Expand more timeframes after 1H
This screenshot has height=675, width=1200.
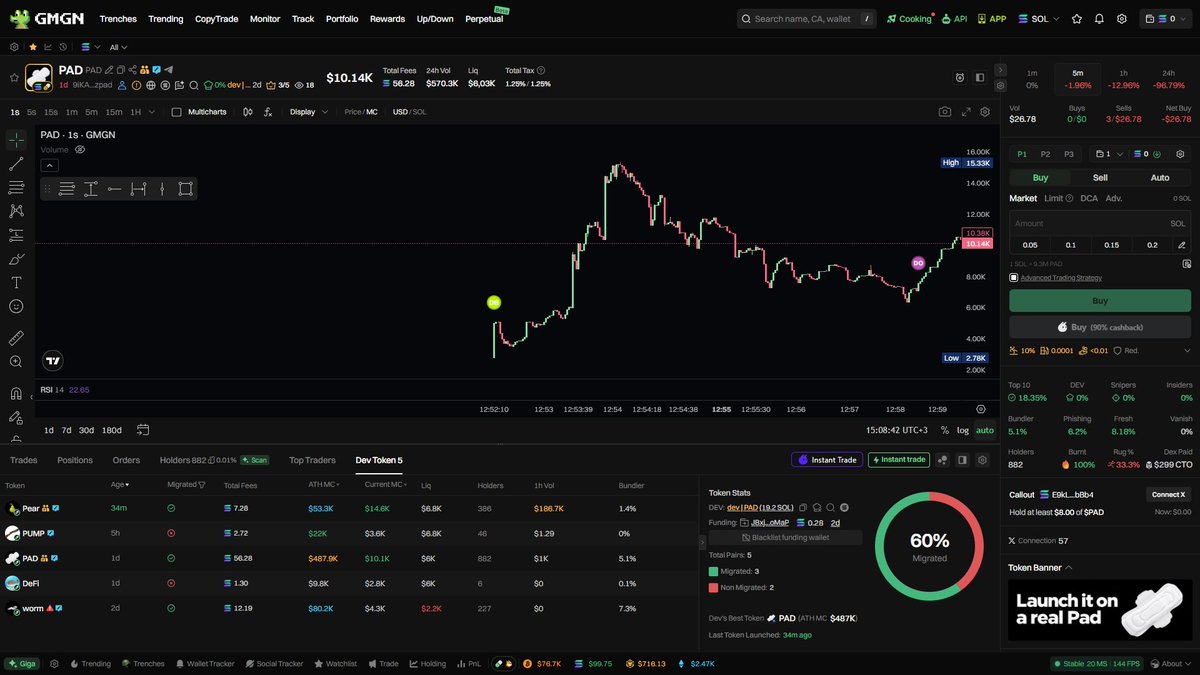pos(150,112)
